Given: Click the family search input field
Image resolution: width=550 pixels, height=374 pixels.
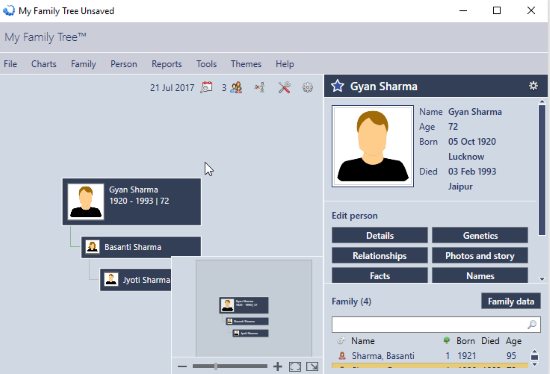Looking at the screenshot, I should point(436,325).
